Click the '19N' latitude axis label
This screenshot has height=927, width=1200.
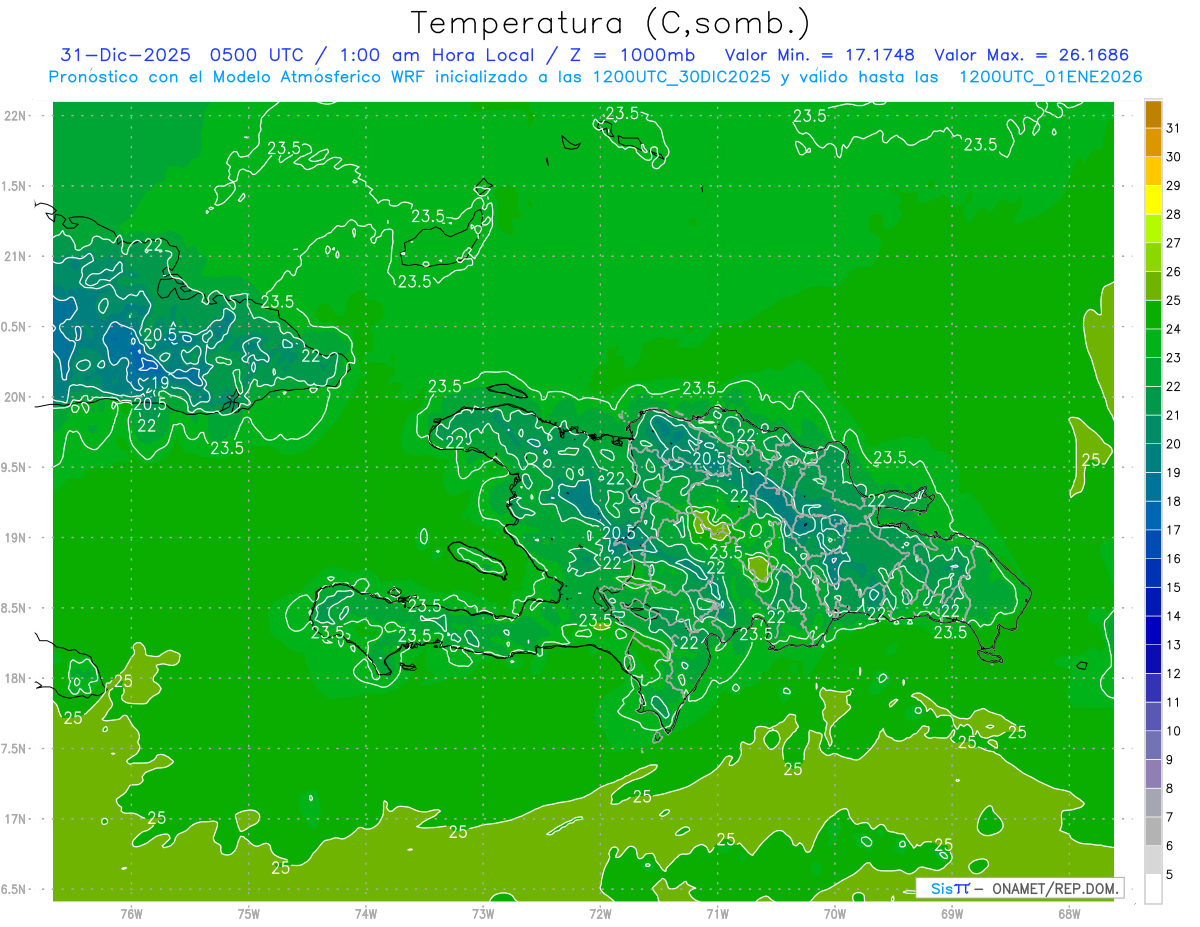coord(16,538)
